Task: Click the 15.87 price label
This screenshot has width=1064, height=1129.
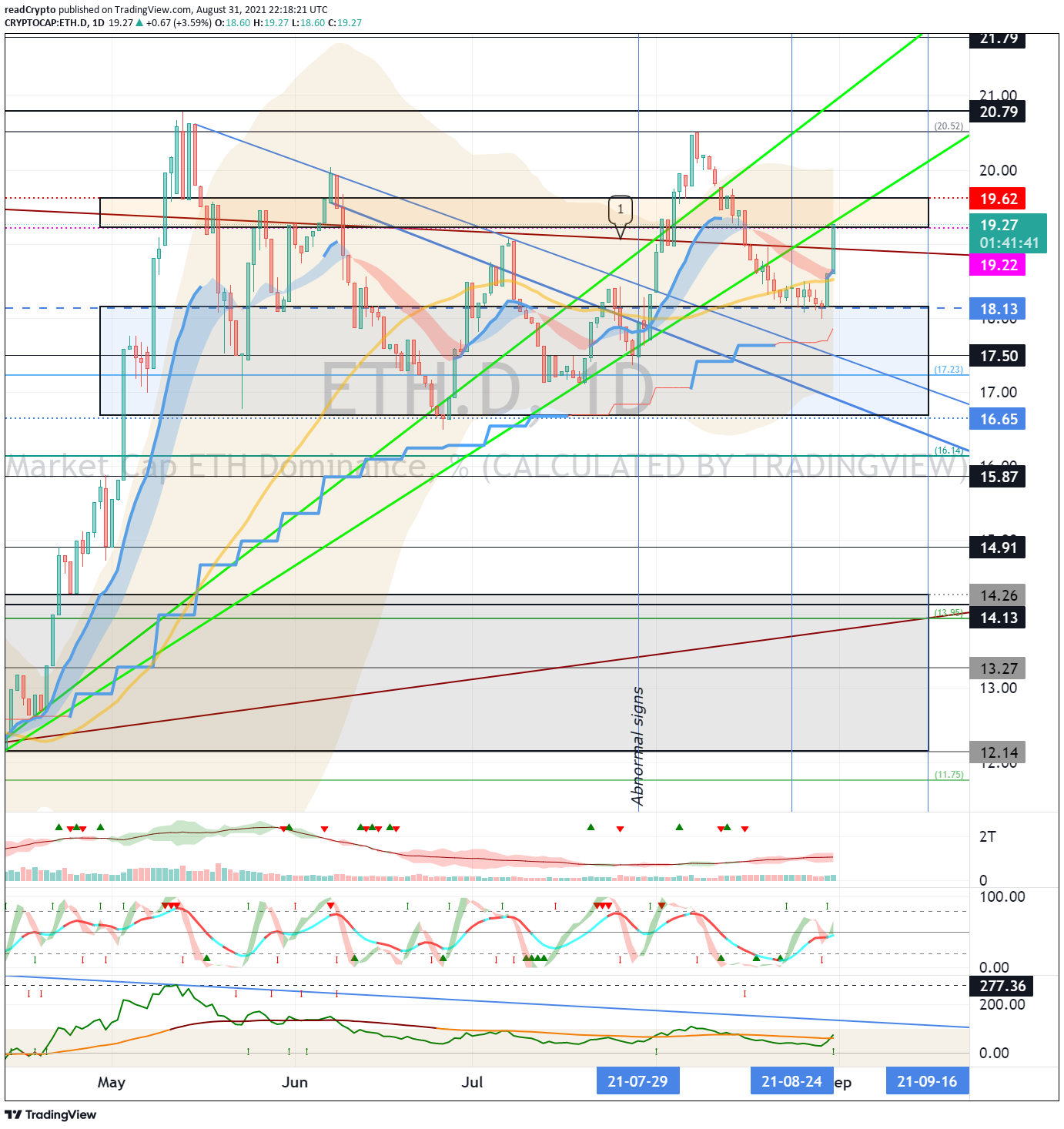Action: point(998,477)
